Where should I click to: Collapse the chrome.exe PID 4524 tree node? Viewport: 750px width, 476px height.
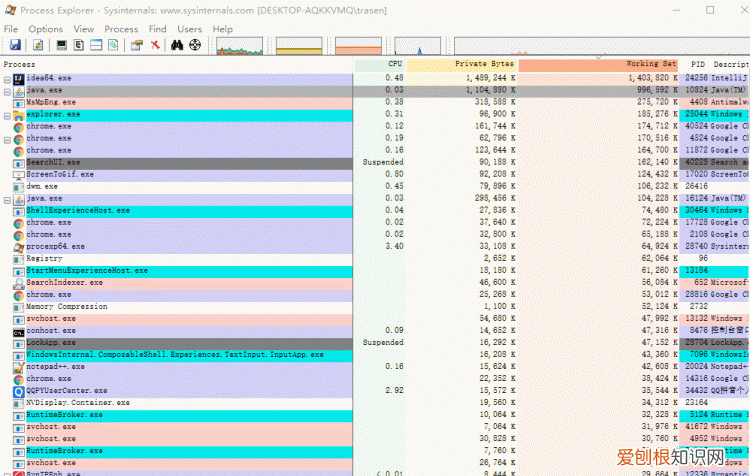[x=7, y=140]
